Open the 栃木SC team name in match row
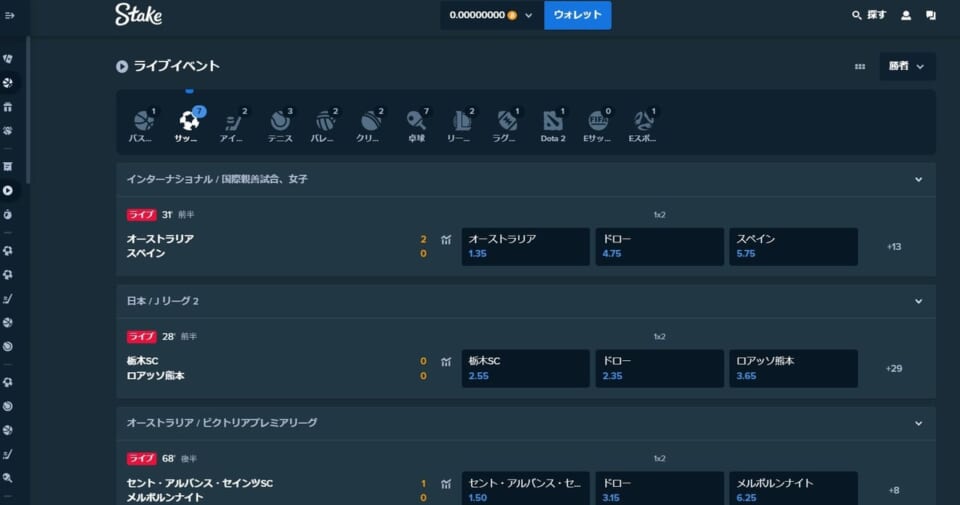This screenshot has width=960, height=505. [142, 361]
